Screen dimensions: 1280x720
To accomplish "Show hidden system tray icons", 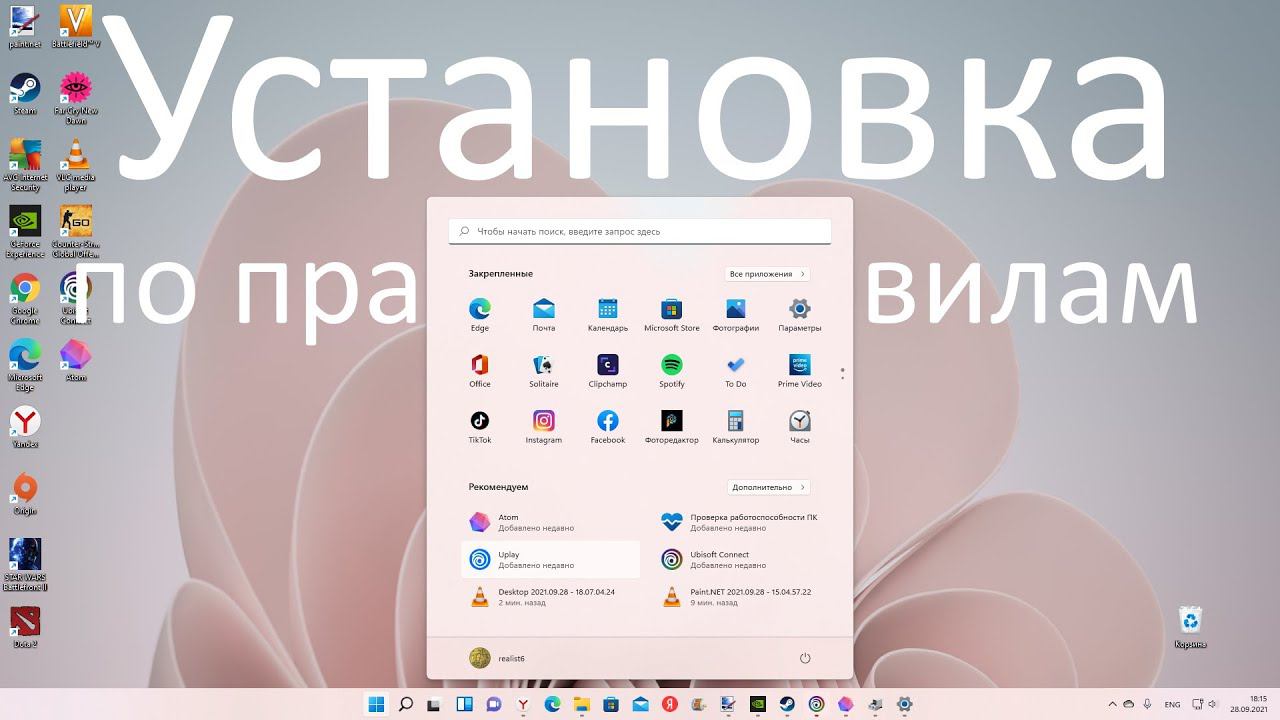I will (x=1113, y=704).
